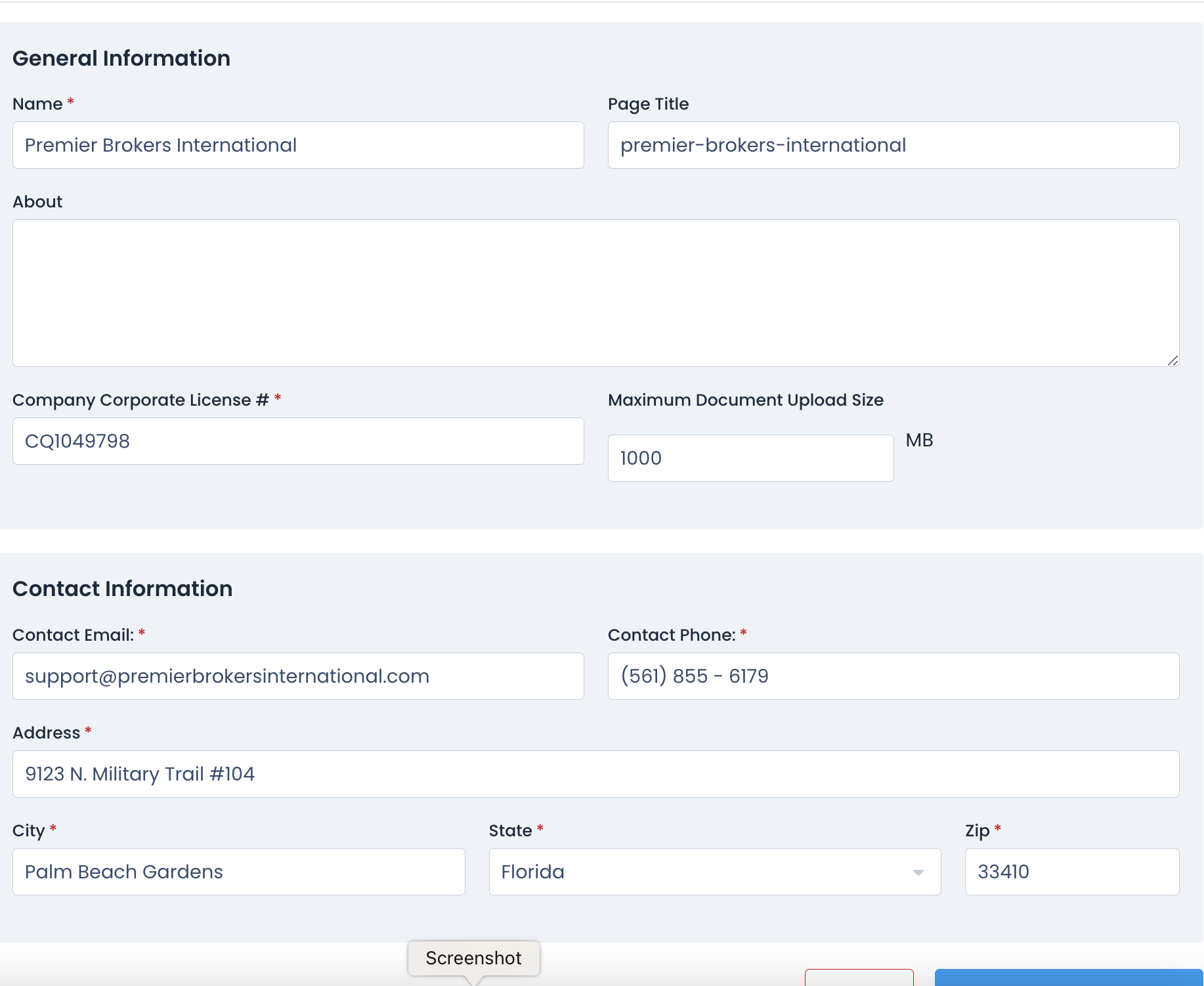Click the Name input field
Screen dimensions: 1204x986
click(x=298, y=145)
